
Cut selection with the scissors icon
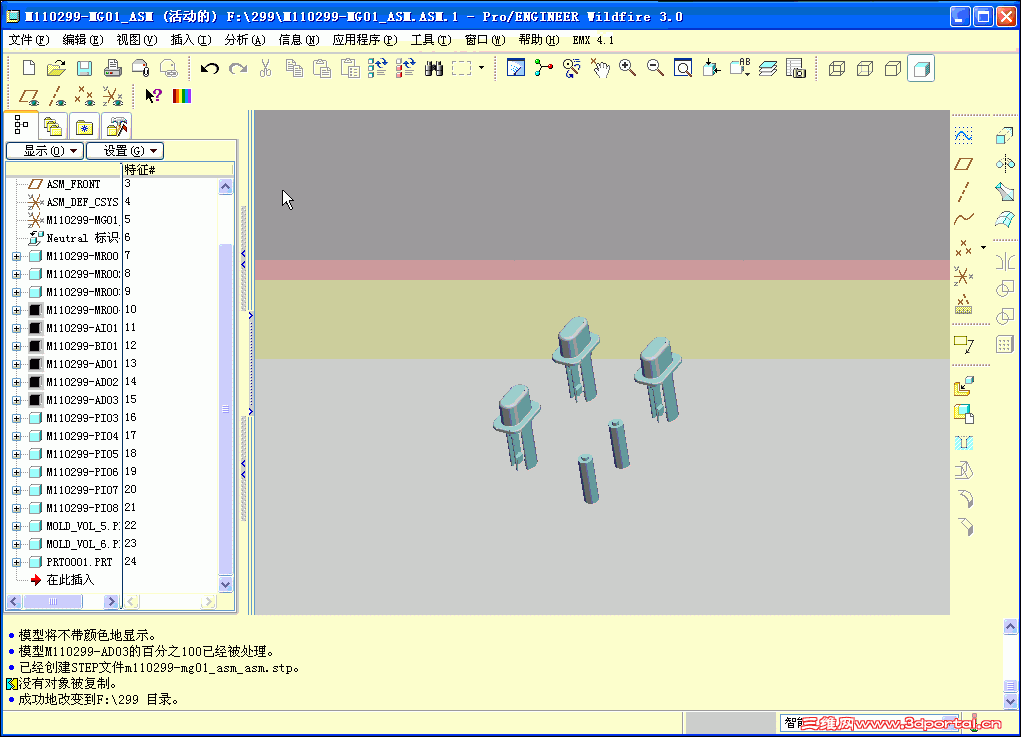[x=266, y=68]
